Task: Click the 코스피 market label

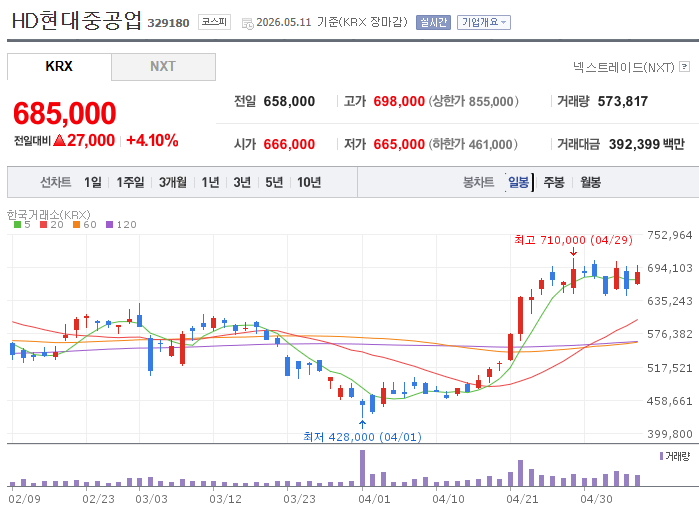Action: coord(214,22)
